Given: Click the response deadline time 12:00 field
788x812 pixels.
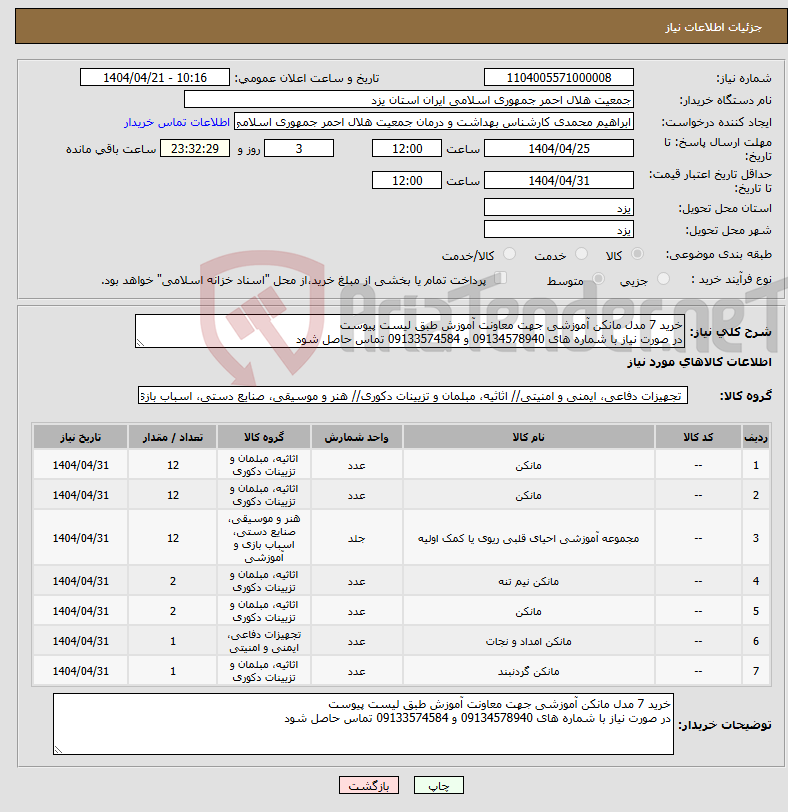Looking at the screenshot, I should (x=407, y=149).
